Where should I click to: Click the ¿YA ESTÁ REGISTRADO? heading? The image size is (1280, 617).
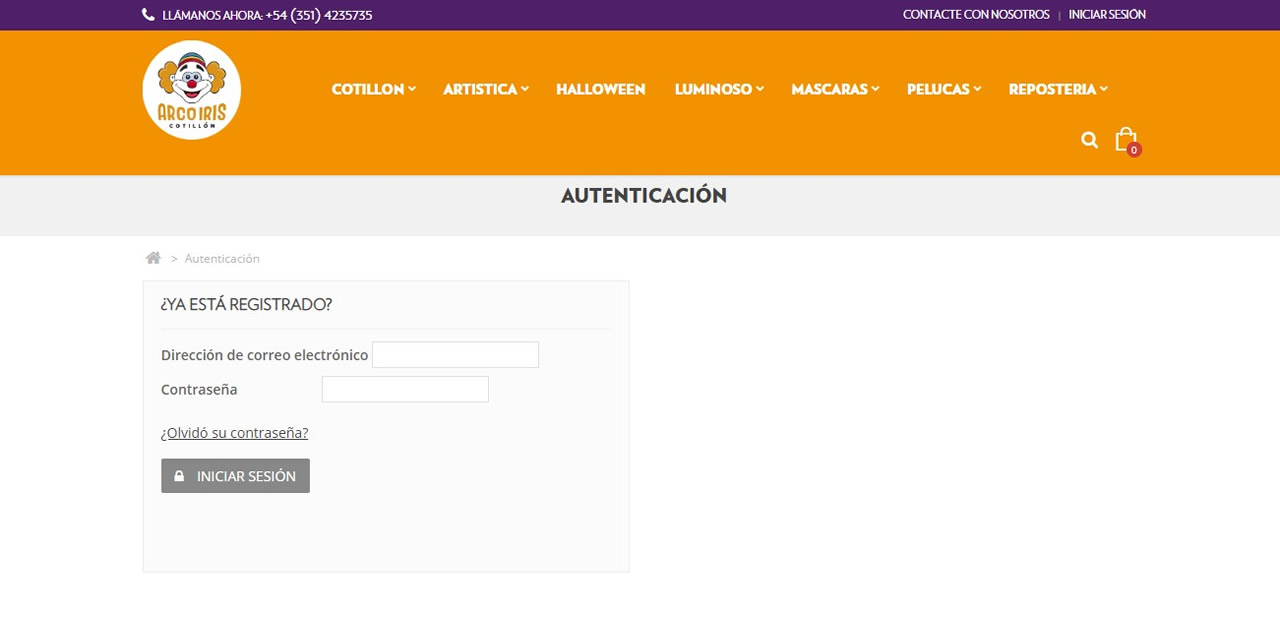[246, 304]
